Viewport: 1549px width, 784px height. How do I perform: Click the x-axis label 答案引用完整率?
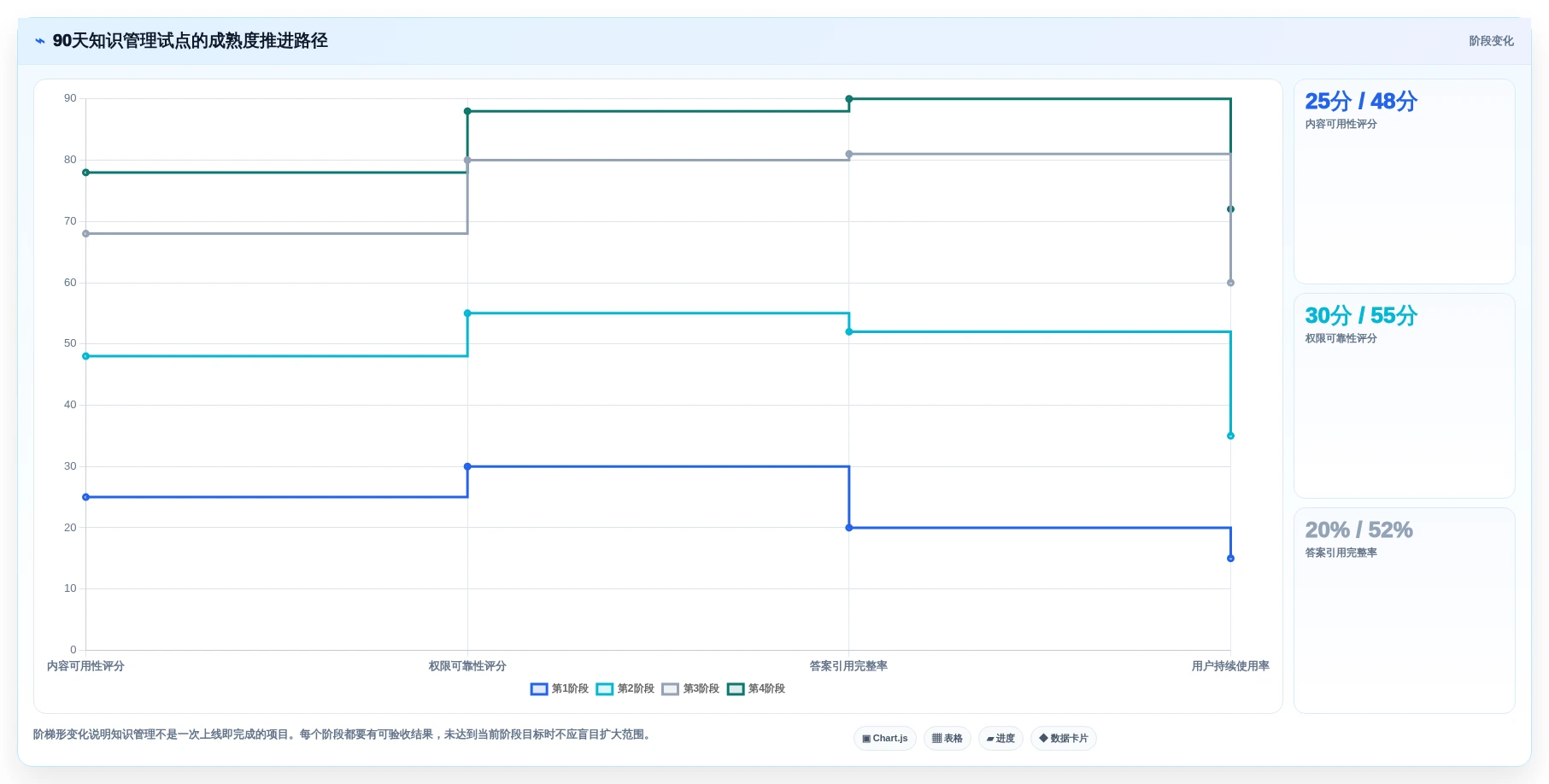[849, 665]
